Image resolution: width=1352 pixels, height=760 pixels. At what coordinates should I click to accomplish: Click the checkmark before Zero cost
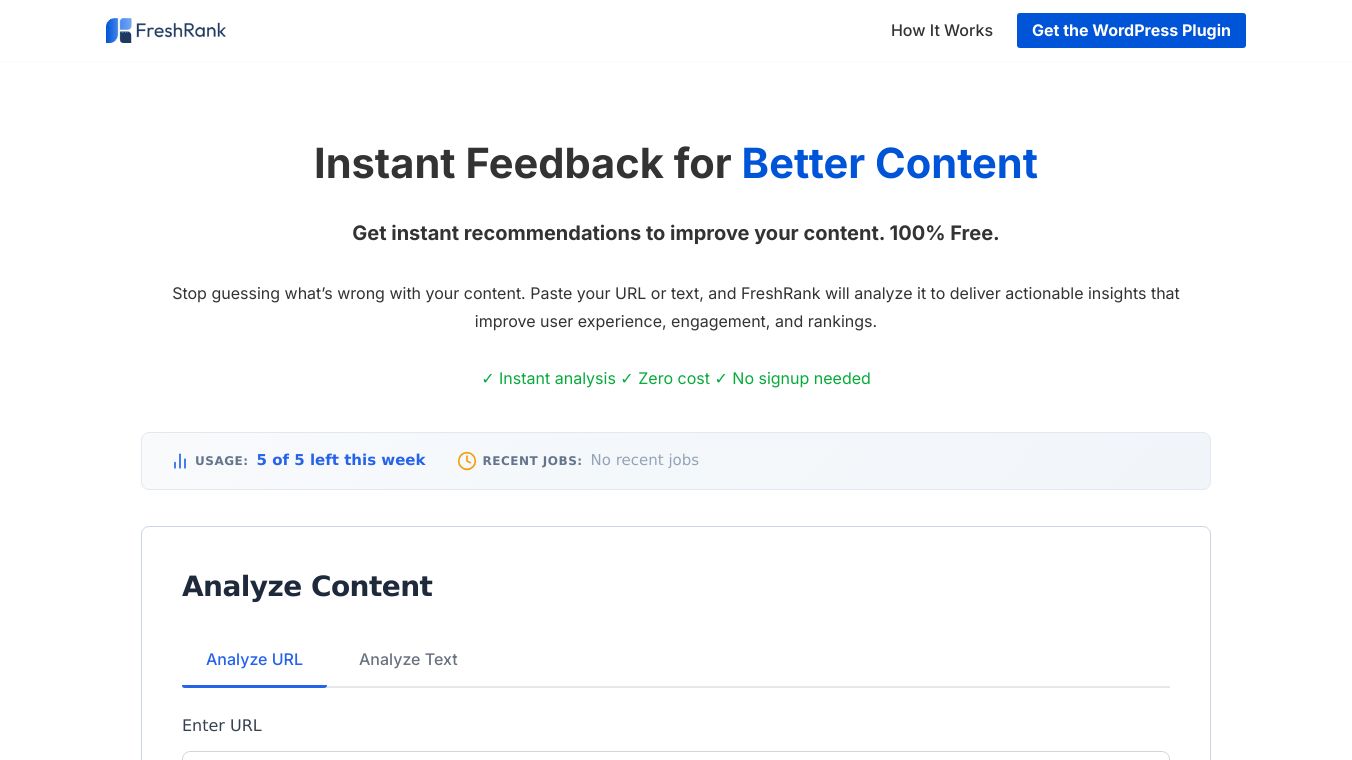(x=626, y=379)
